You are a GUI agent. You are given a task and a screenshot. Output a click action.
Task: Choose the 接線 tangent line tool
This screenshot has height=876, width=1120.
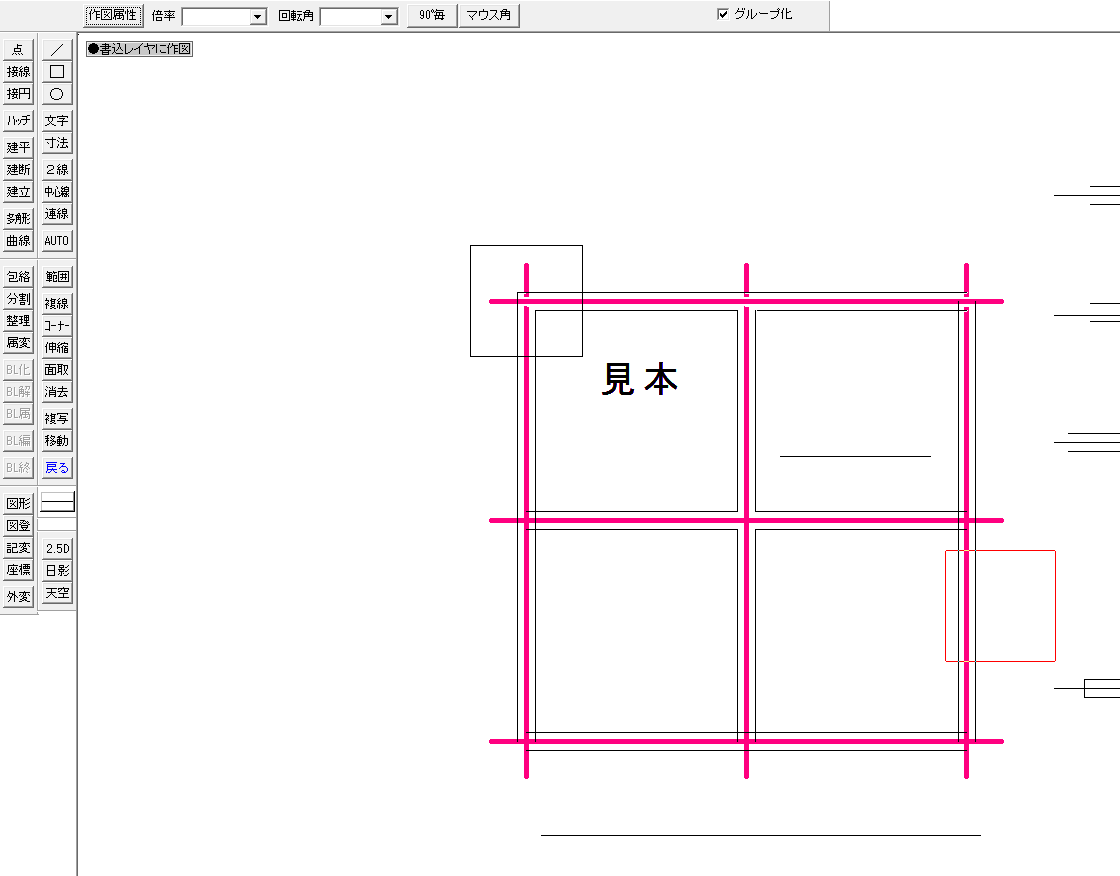(19, 71)
